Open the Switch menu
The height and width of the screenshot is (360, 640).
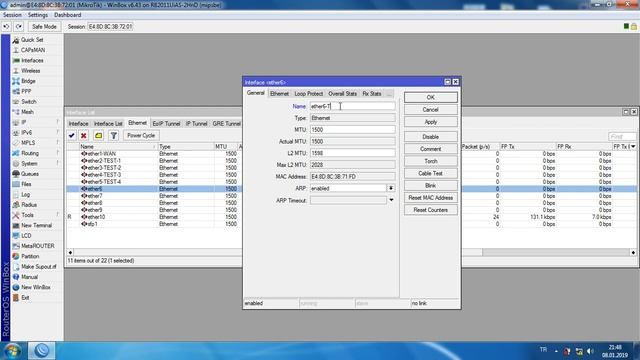[29, 102]
